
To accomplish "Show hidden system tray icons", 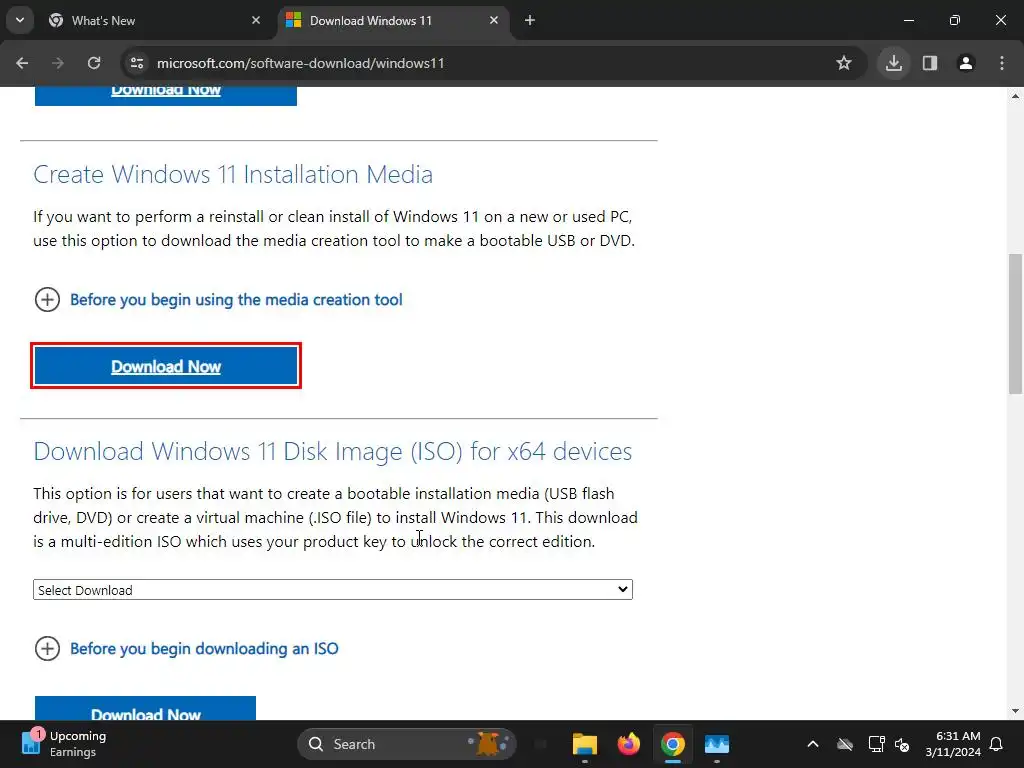I will point(813,744).
